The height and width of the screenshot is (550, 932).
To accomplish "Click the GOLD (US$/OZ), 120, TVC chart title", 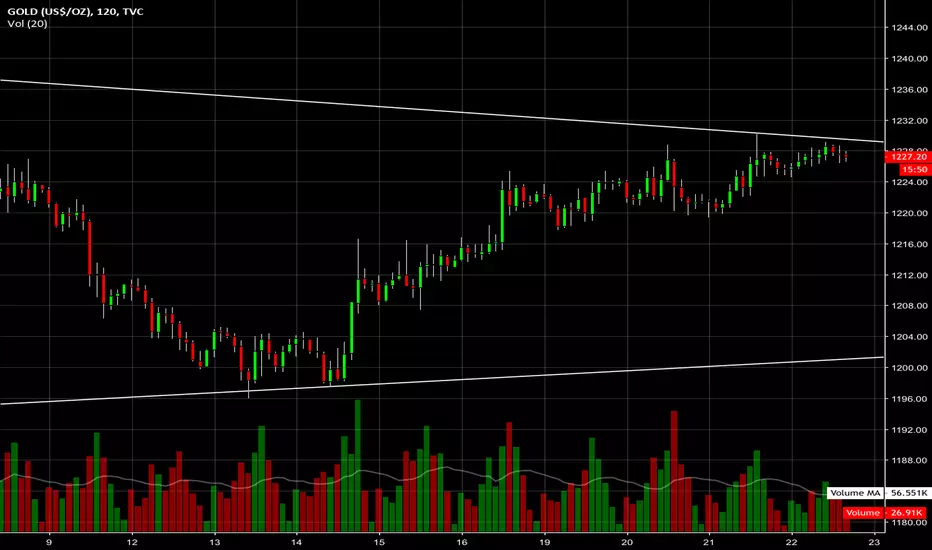I will click(75, 11).
